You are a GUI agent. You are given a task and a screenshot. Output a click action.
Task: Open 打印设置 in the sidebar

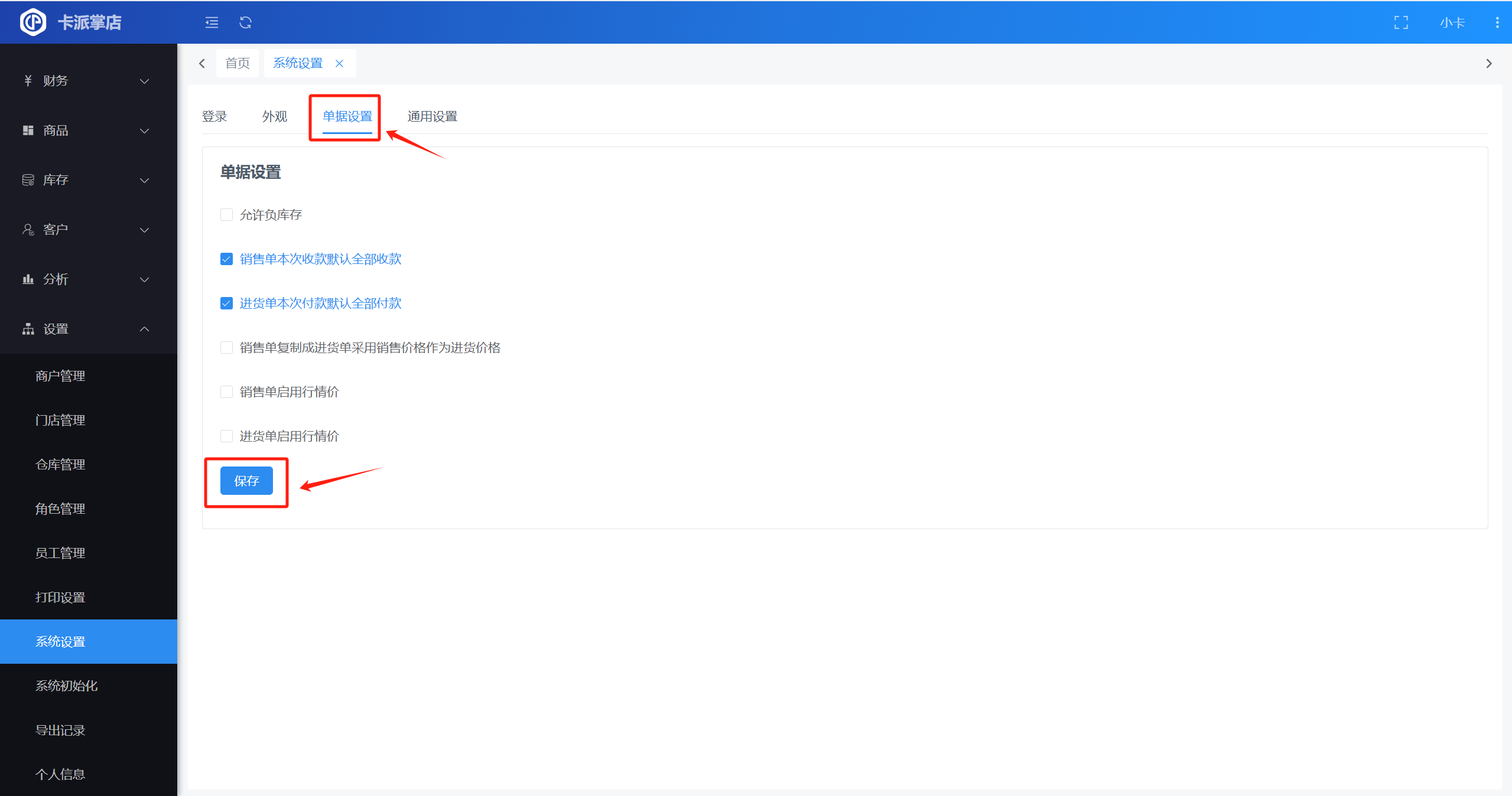(60, 597)
